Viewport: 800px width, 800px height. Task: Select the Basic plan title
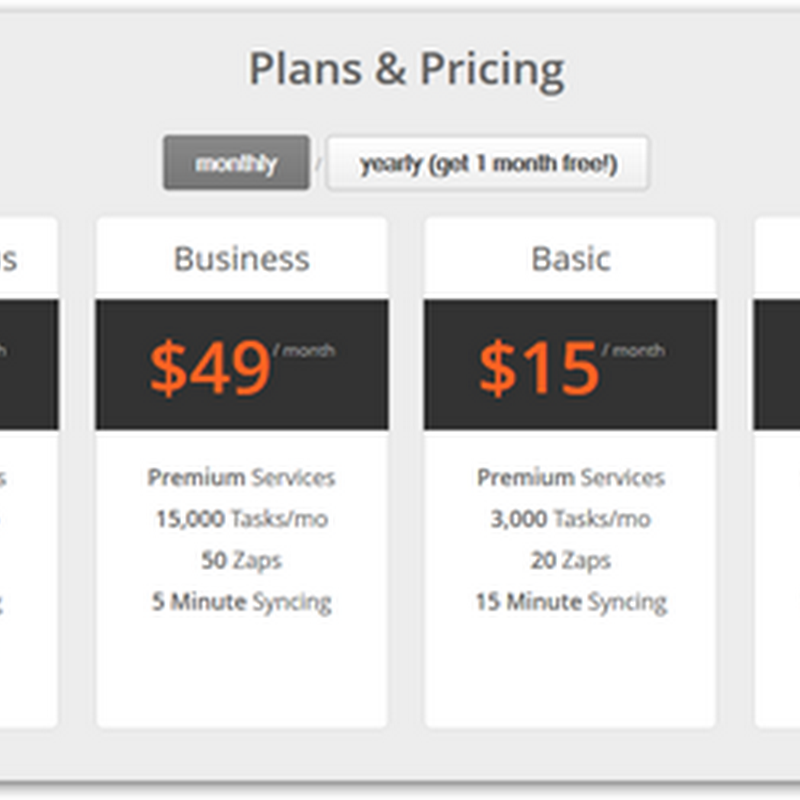[x=570, y=259]
